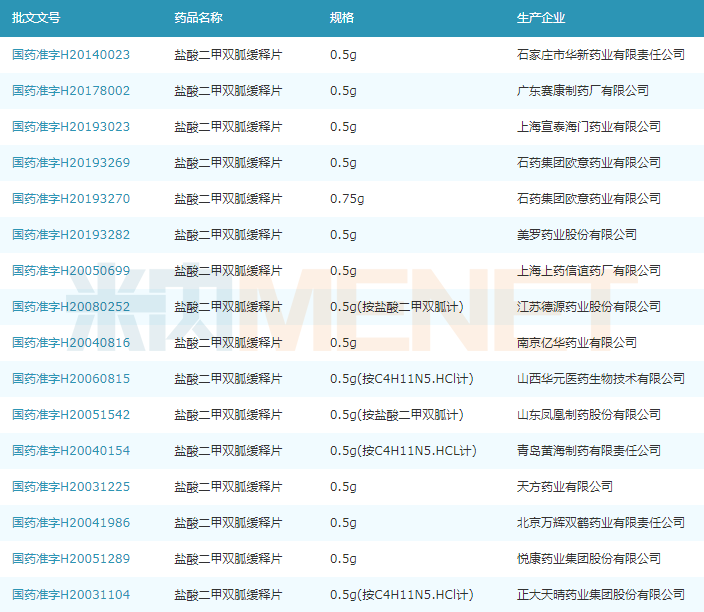The width and height of the screenshot is (704, 612).
Task: Open approval number 国药准字H20041986
Action: 71,523
